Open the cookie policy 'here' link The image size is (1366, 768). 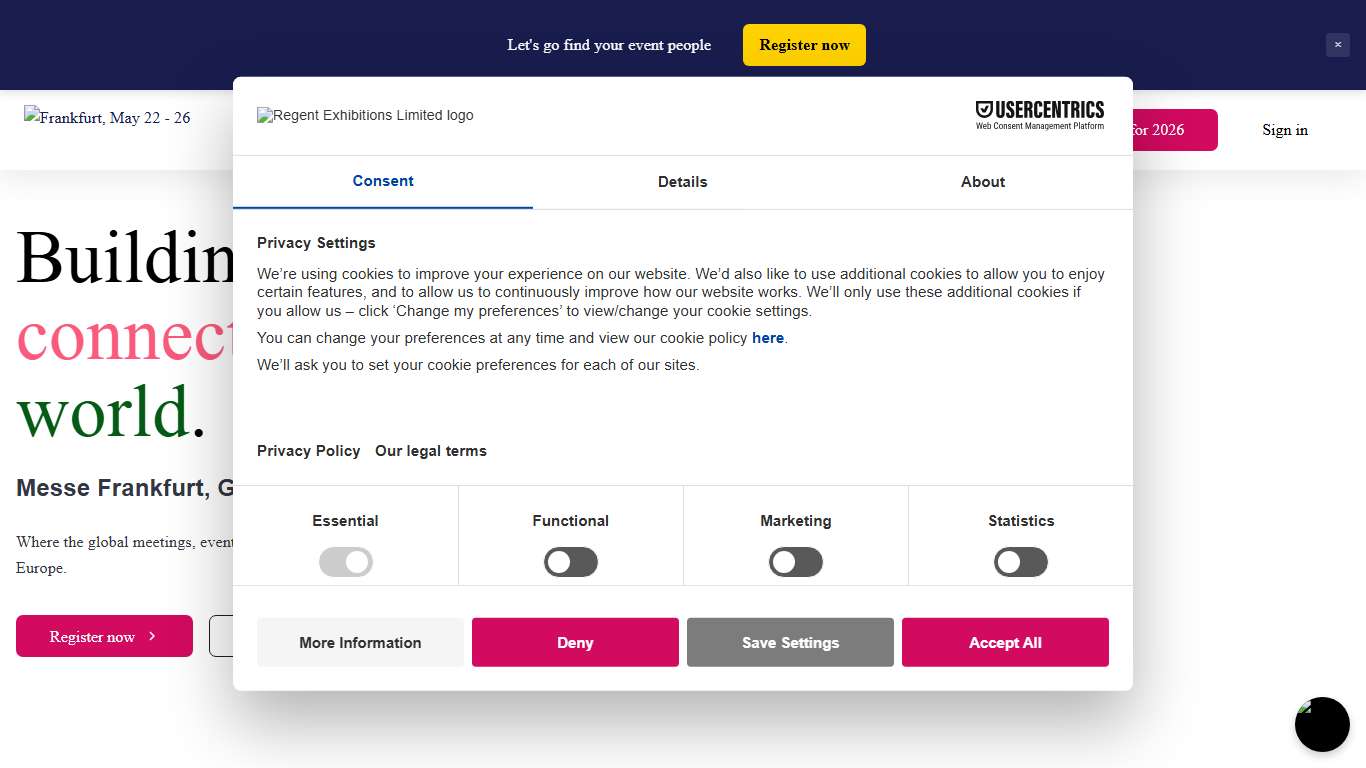tap(768, 338)
